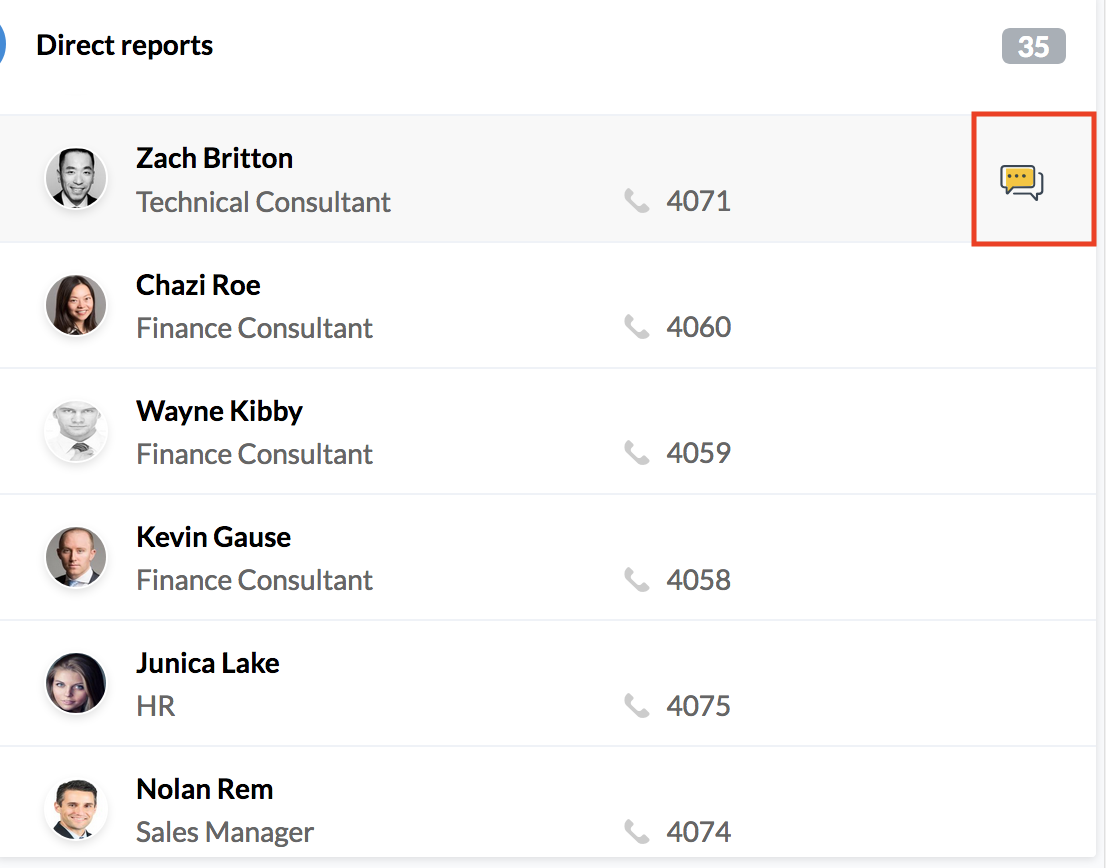
Task: Click phone icon beside extension 4075
Action: click(636, 705)
